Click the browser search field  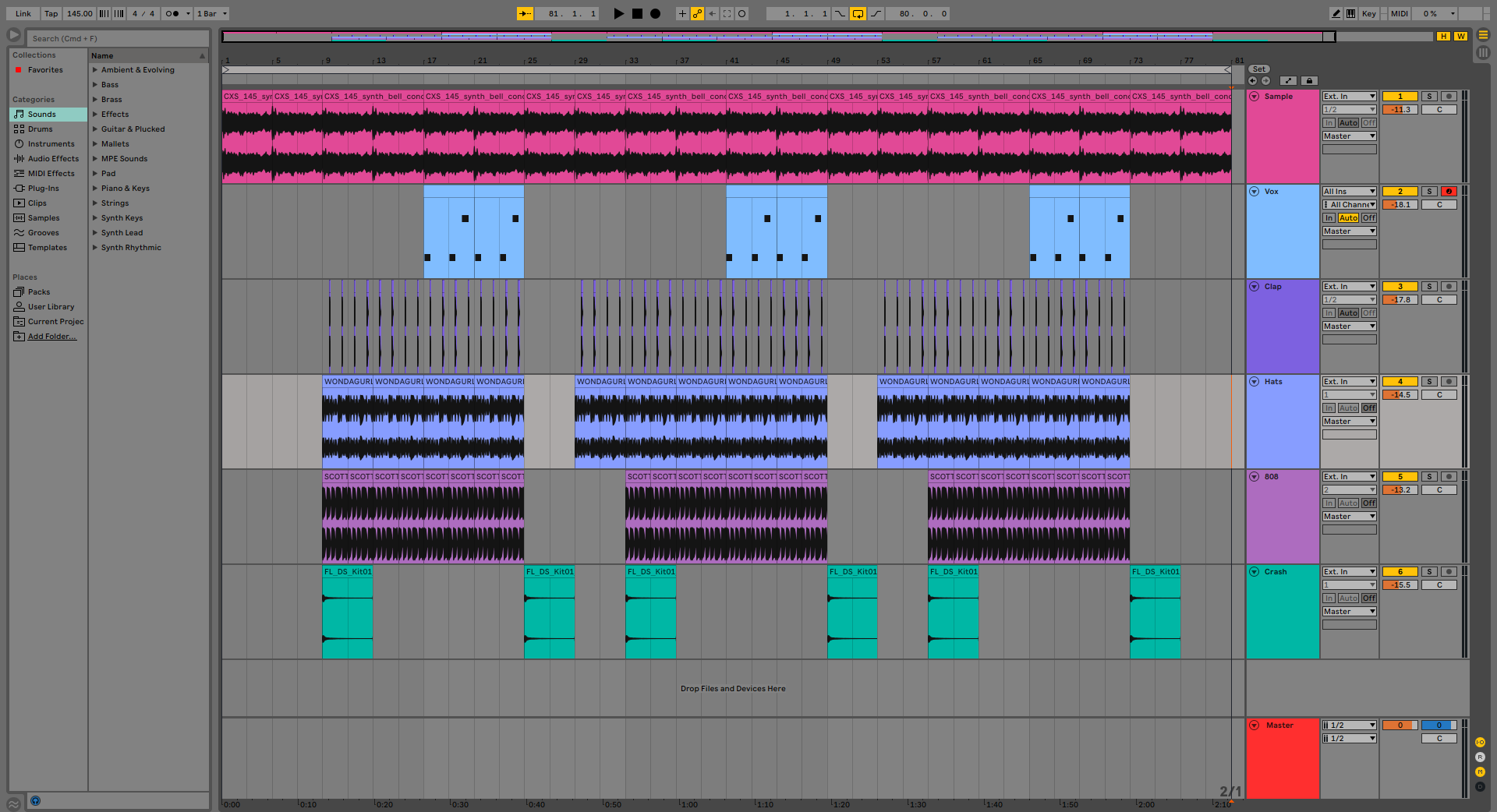click(119, 38)
